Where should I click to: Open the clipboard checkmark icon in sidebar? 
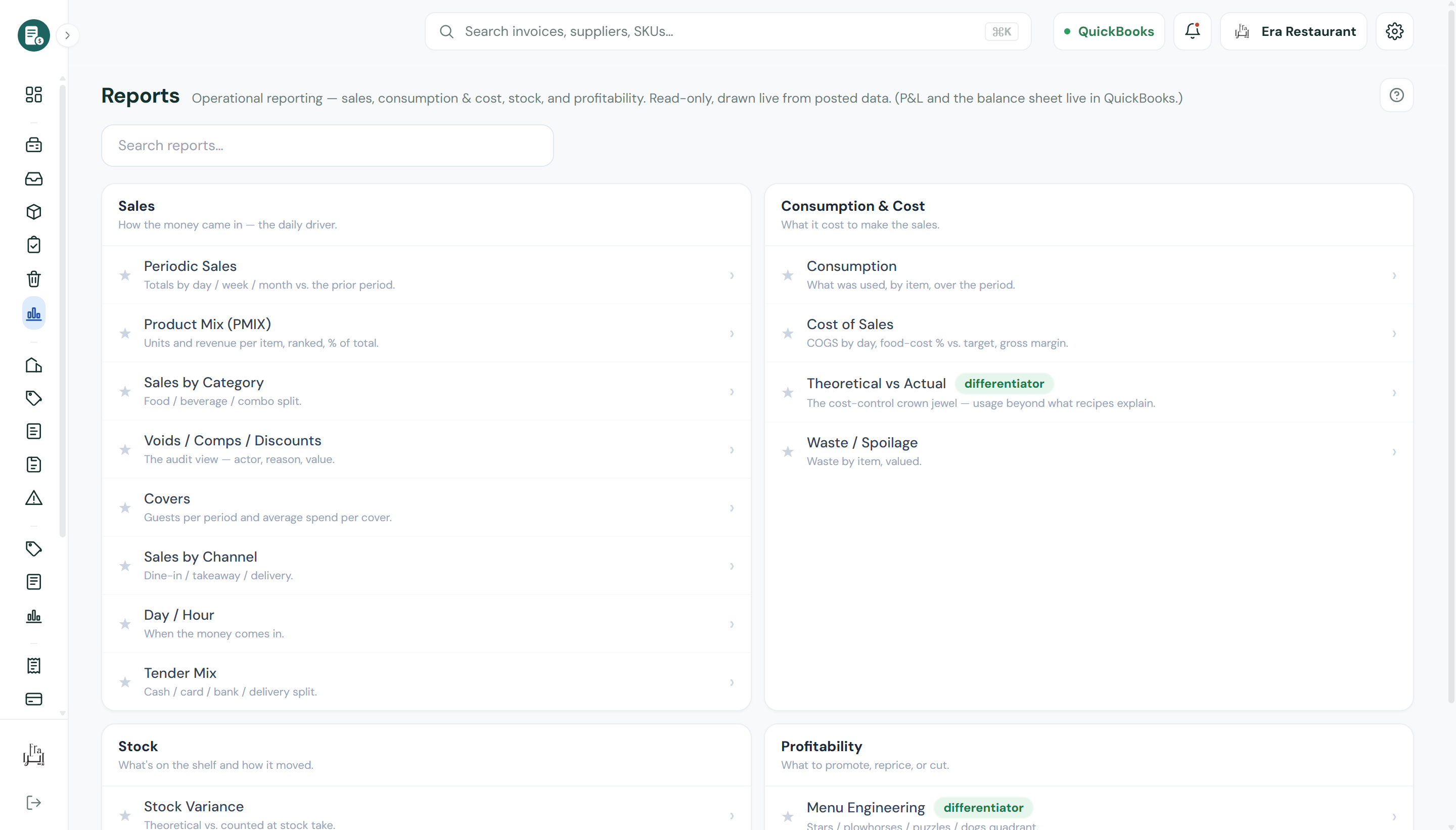pos(34,245)
